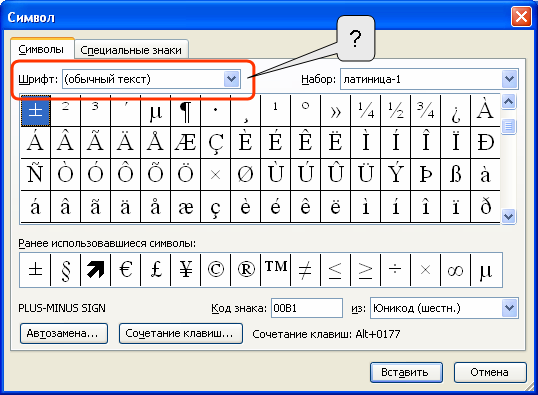
Task: Pick the lowercase eth ð symbol
Action: pos(486,207)
